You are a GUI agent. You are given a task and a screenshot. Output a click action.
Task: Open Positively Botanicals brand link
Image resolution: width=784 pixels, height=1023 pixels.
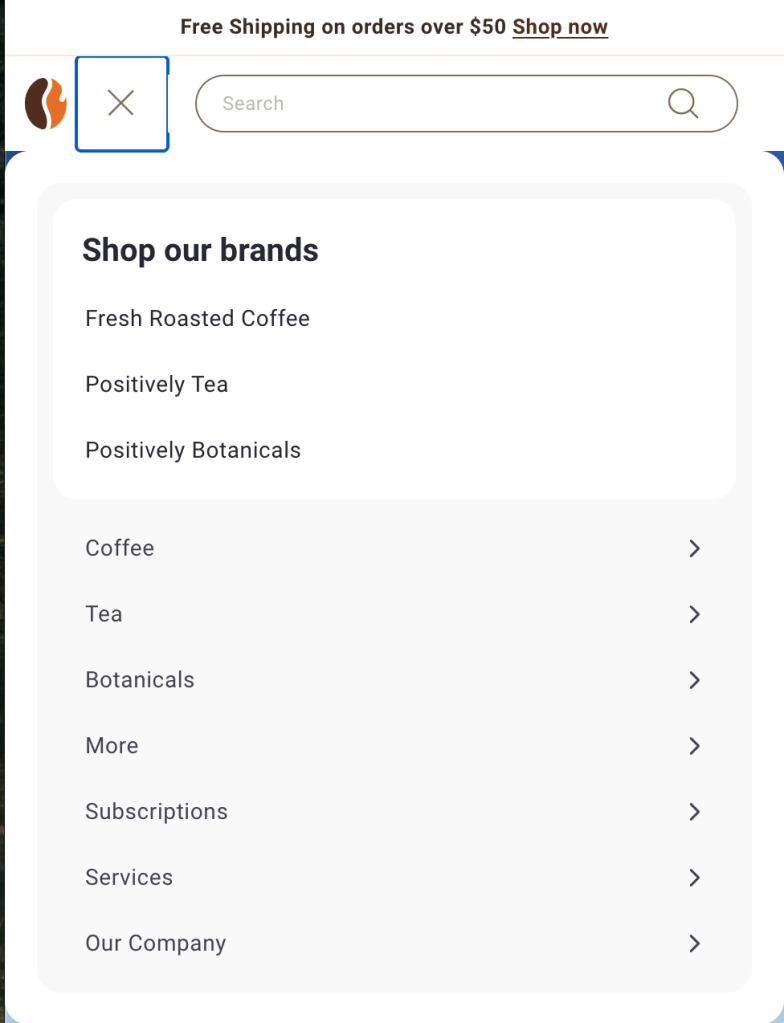click(x=193, y=450)
